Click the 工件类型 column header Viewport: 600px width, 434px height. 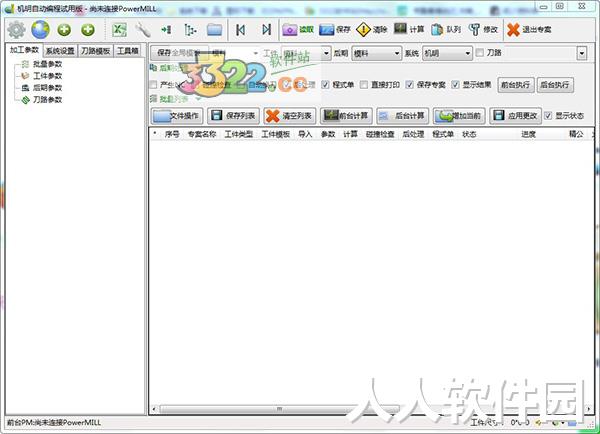[x=239, y=134]
